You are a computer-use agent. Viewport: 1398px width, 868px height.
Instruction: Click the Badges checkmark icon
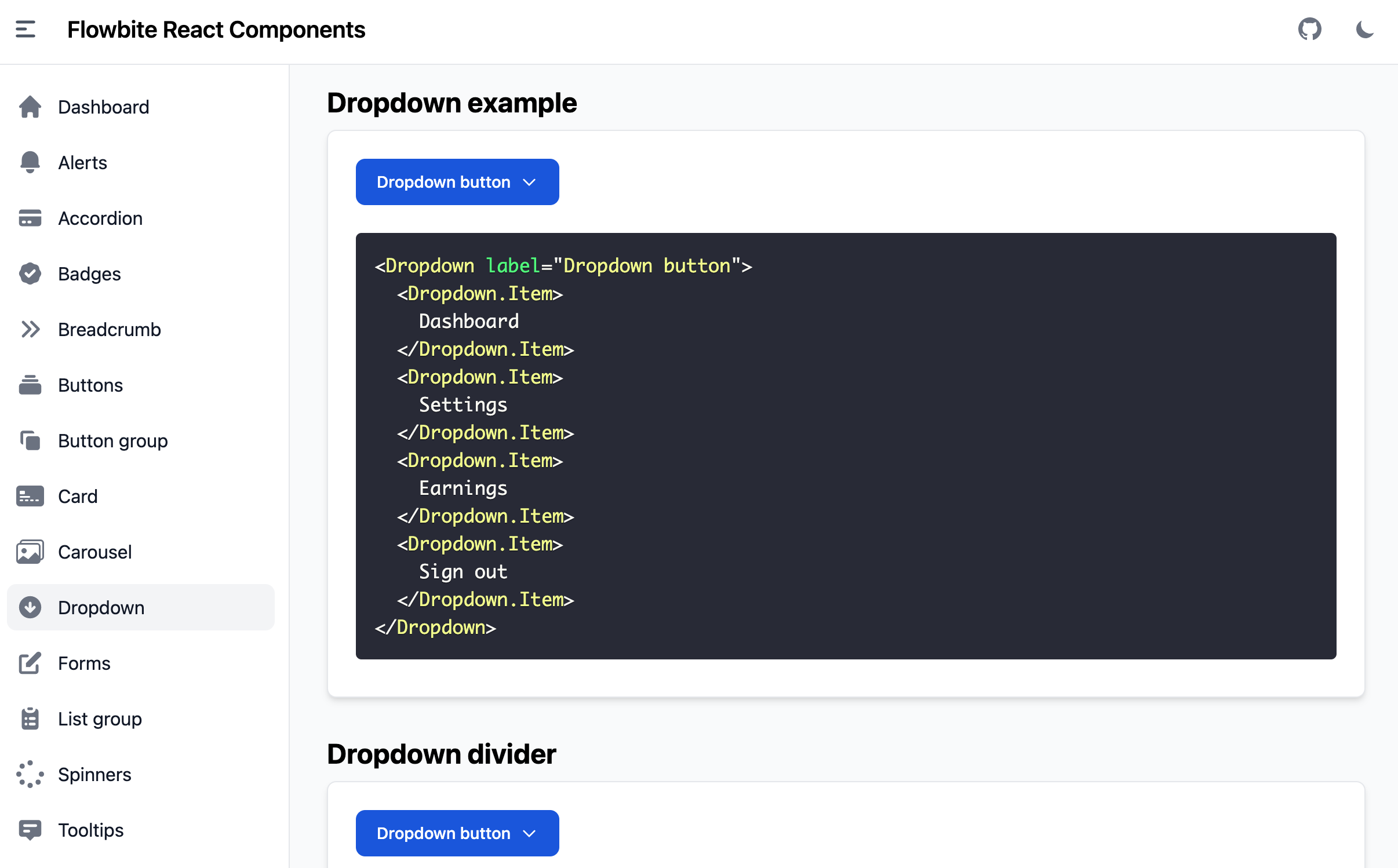click(x=30, y=274)
